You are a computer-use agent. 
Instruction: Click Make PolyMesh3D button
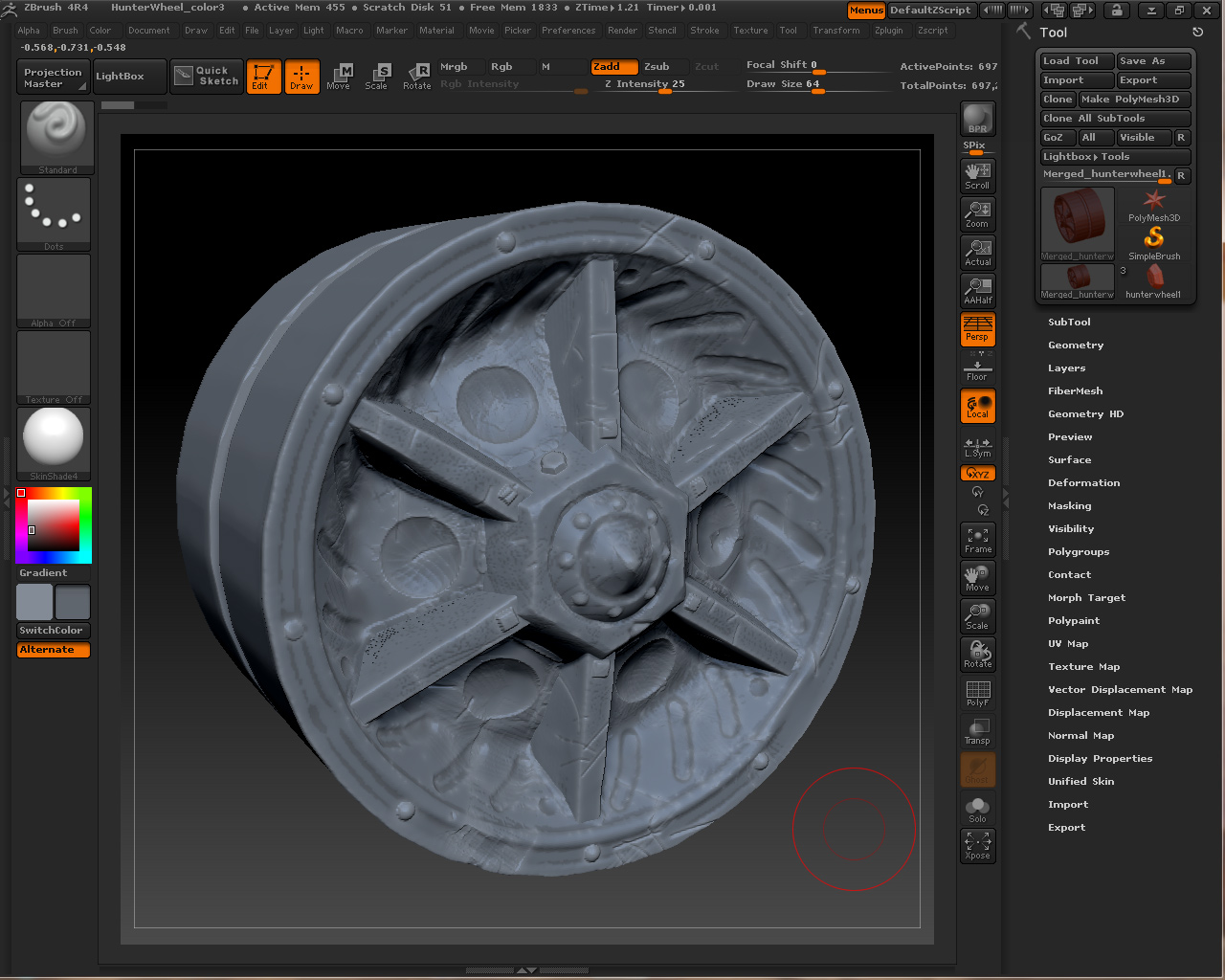pyautogui.click(x=1134, y=100)
